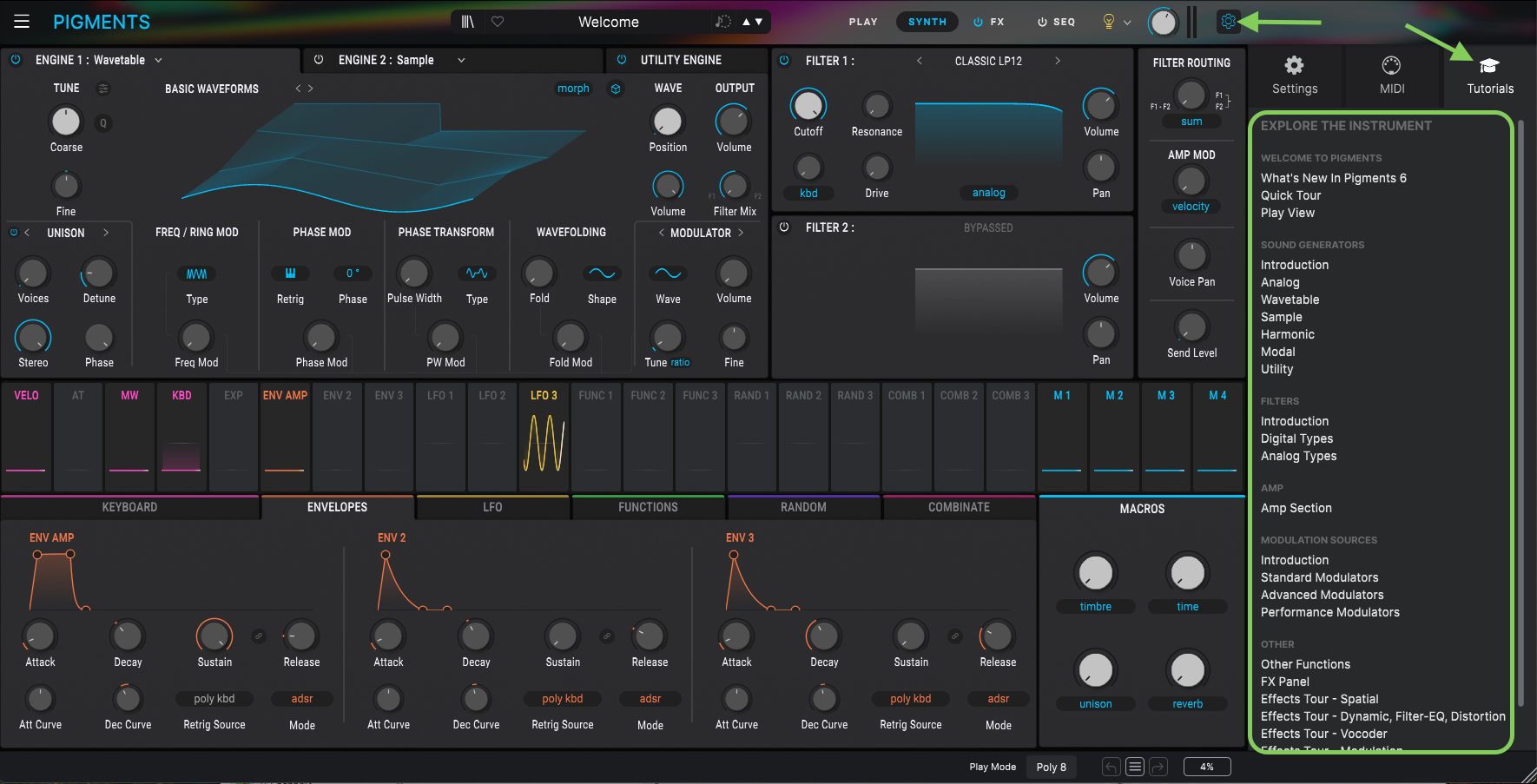Open Settings in the side panel
The image size is (1537, 784).
1294,75
